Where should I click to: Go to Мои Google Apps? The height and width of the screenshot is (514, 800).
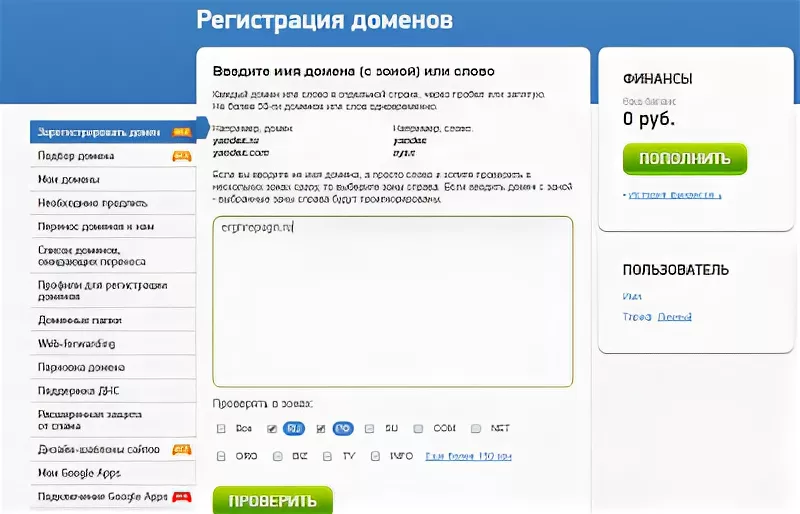coord(113,473)
